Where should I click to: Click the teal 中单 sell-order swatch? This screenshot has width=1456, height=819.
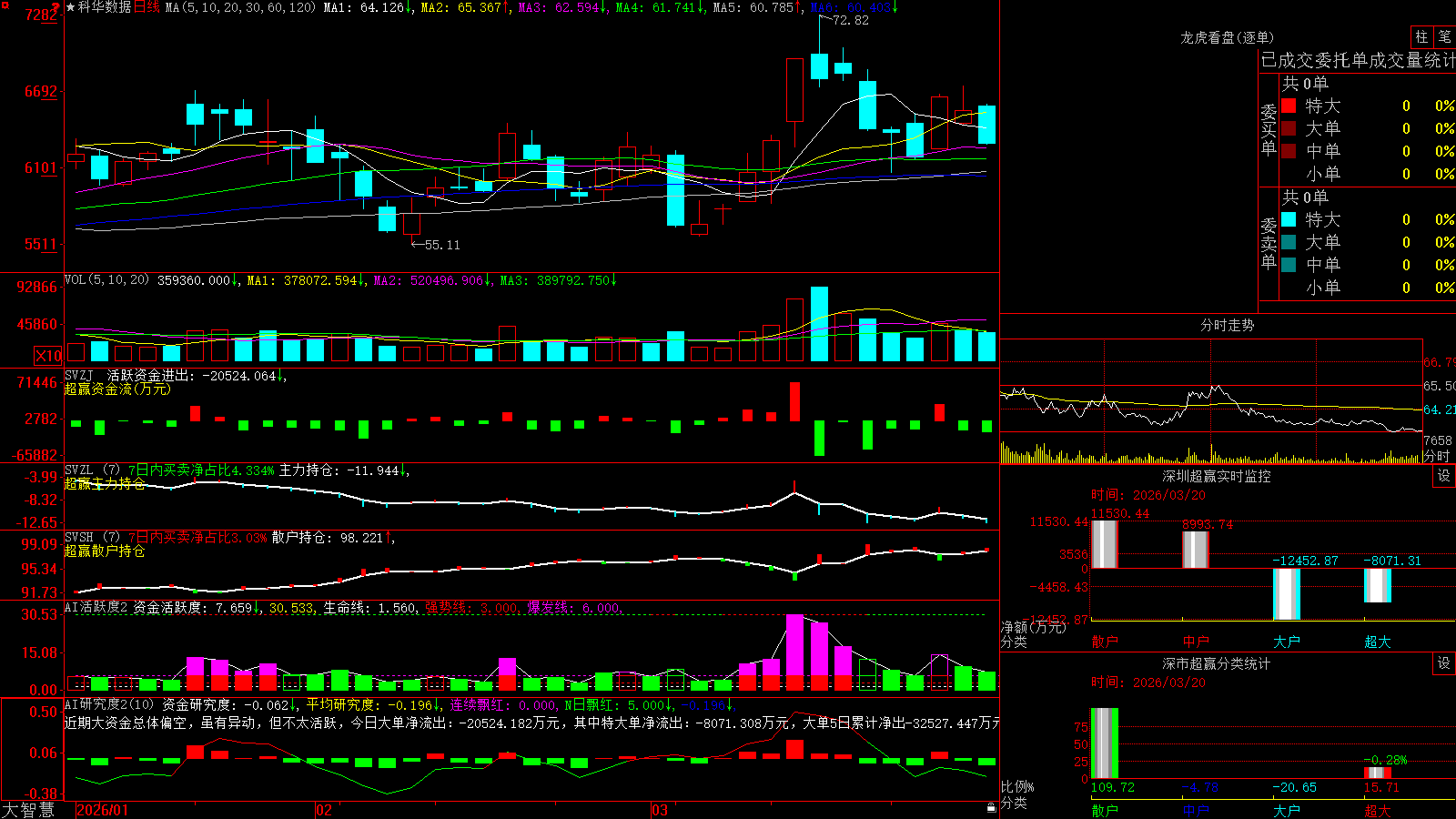click(x=1289, y=265)
